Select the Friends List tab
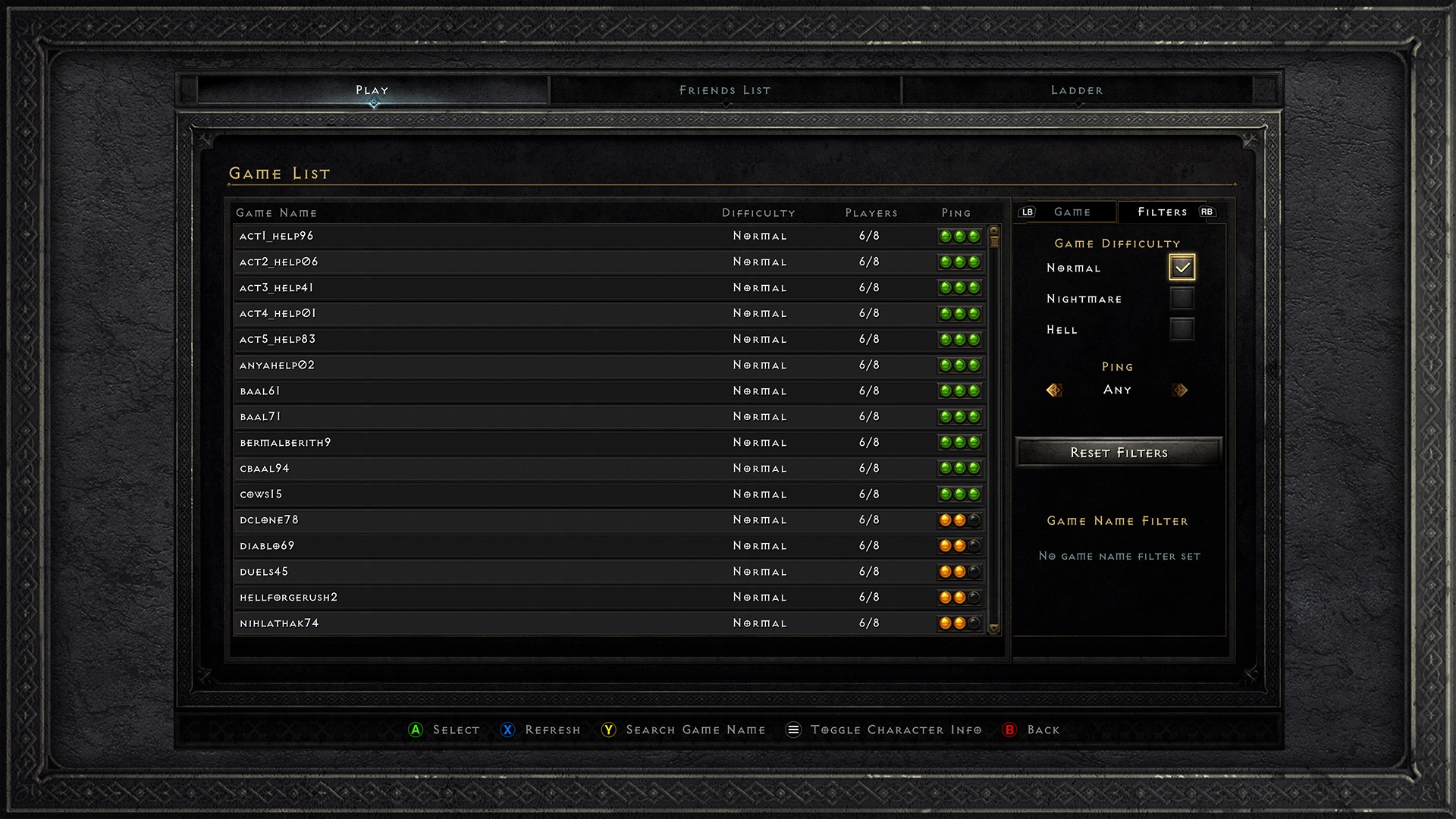This screenshot has width=1456, height=819. 728,90
